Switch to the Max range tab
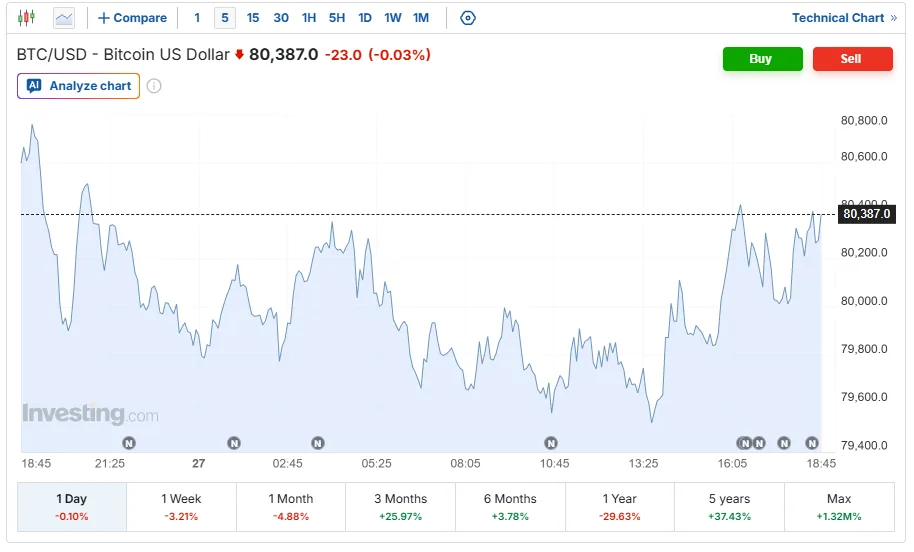This screenshot has width=914, height=552. point(839,507)
